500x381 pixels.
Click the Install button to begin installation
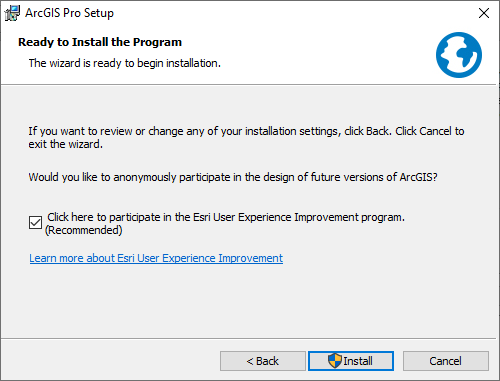[x=351, y=361]
